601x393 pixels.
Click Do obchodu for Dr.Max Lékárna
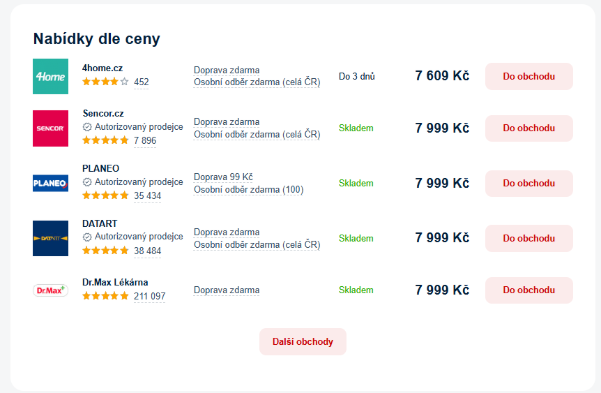(529, 290)
